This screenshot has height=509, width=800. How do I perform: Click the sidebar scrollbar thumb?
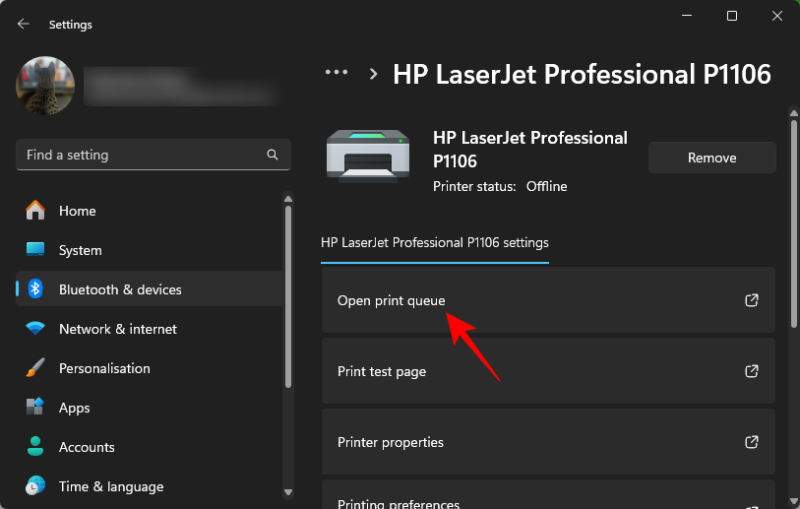(x=288, y=297)
